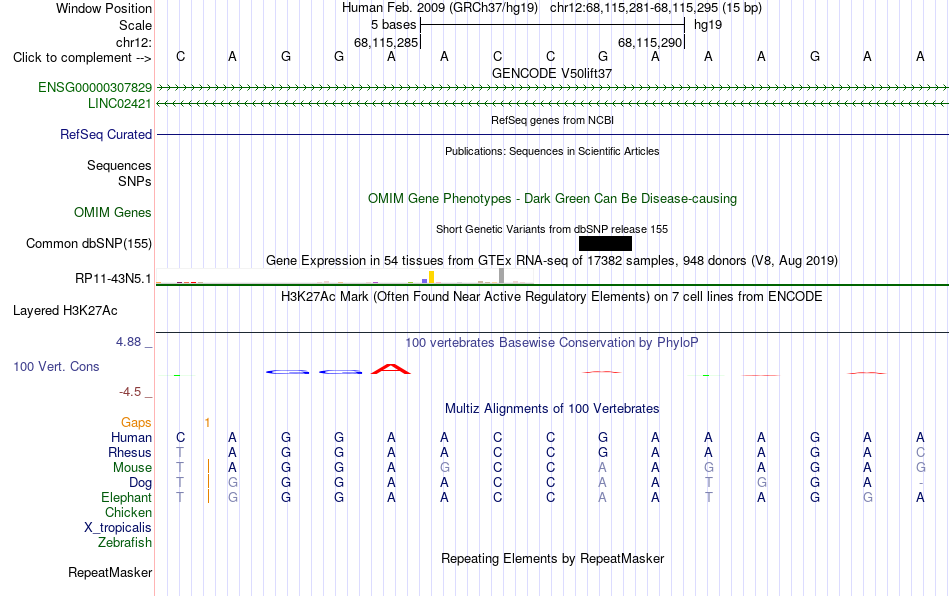
Task: Click the '5 bases' scale label
Action: coord(393,25)
